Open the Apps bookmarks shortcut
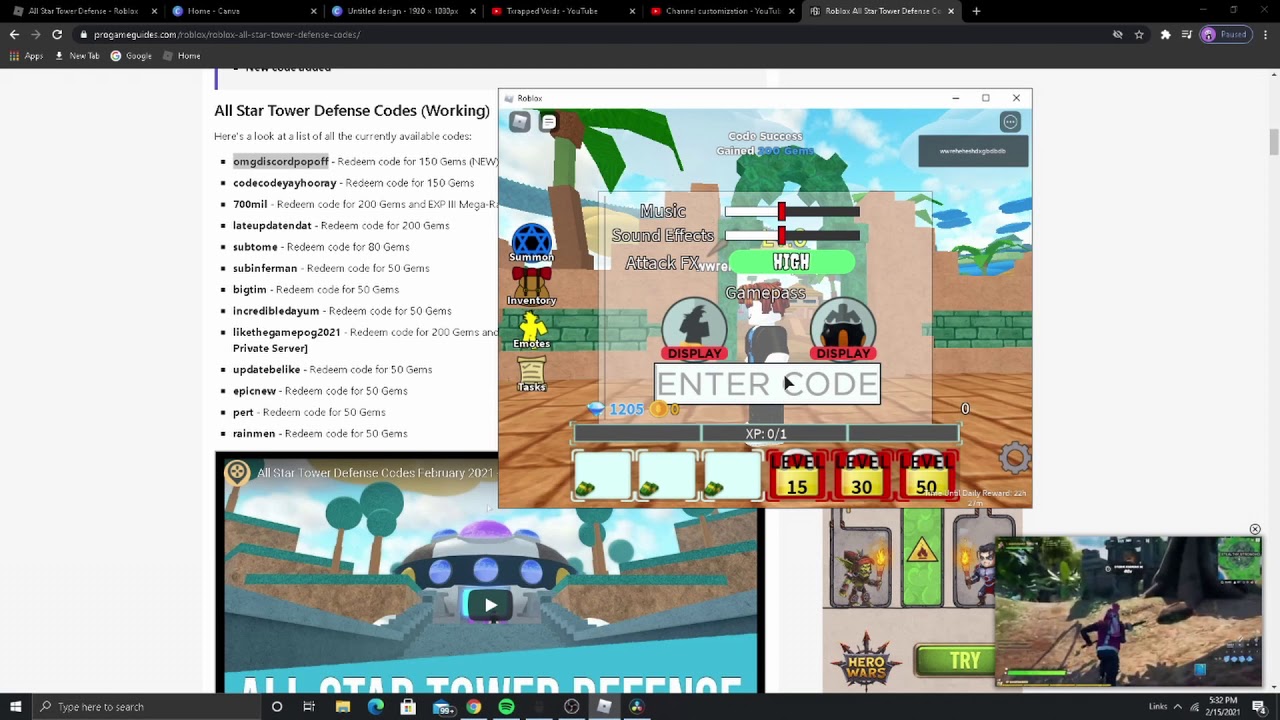The width and height of the screenshot is (1280, 720). [x=26, y=56]
